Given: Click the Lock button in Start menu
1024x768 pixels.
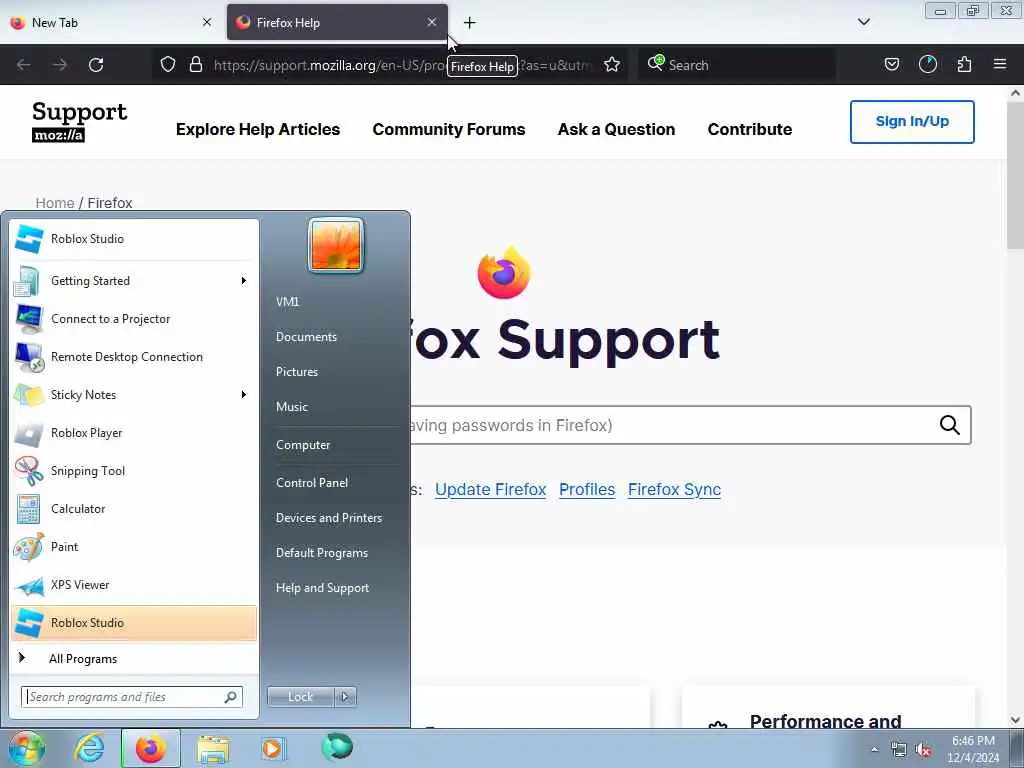Looking at the screenshot, I should click(300, 697).
